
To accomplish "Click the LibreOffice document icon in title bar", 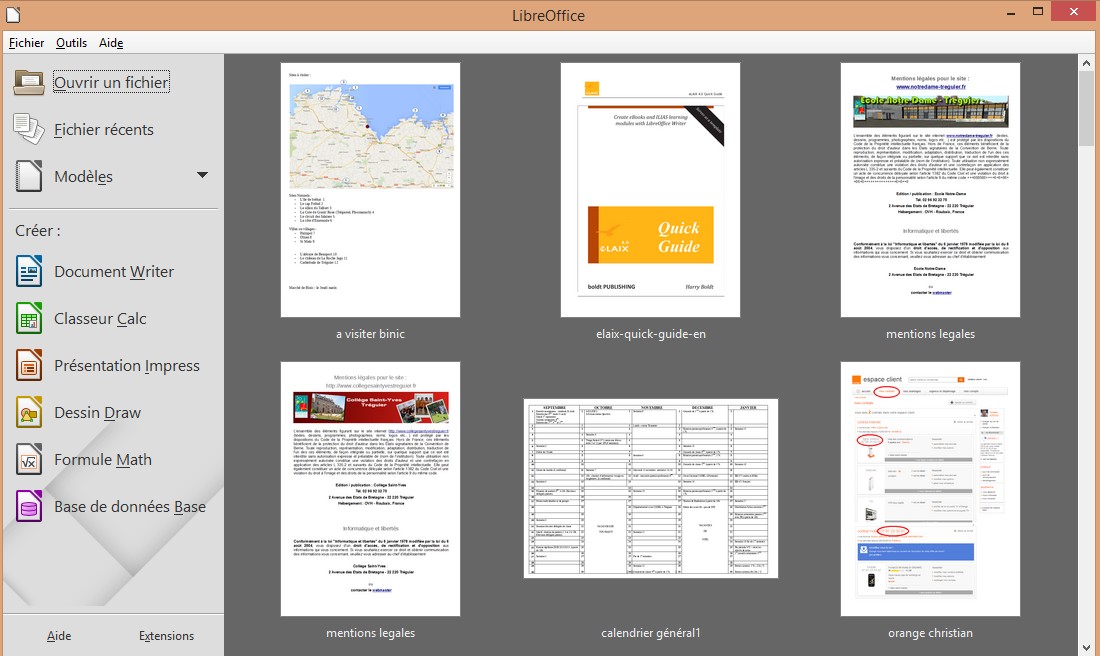I will (13, 14).
